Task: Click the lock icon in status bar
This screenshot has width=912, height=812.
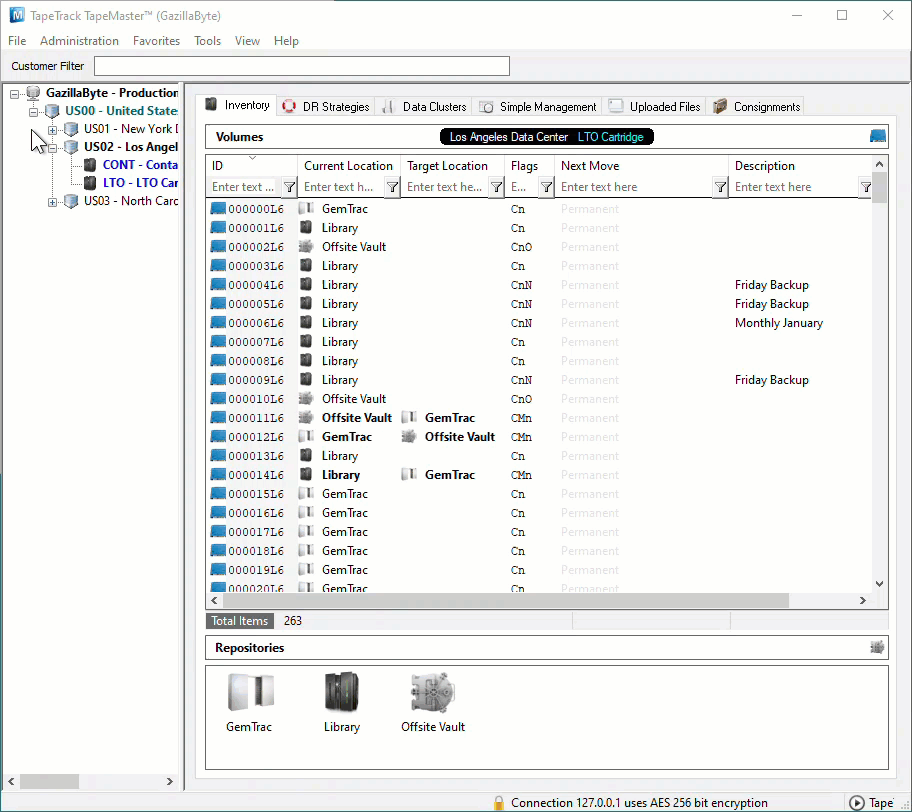Action: pos(498,803)
